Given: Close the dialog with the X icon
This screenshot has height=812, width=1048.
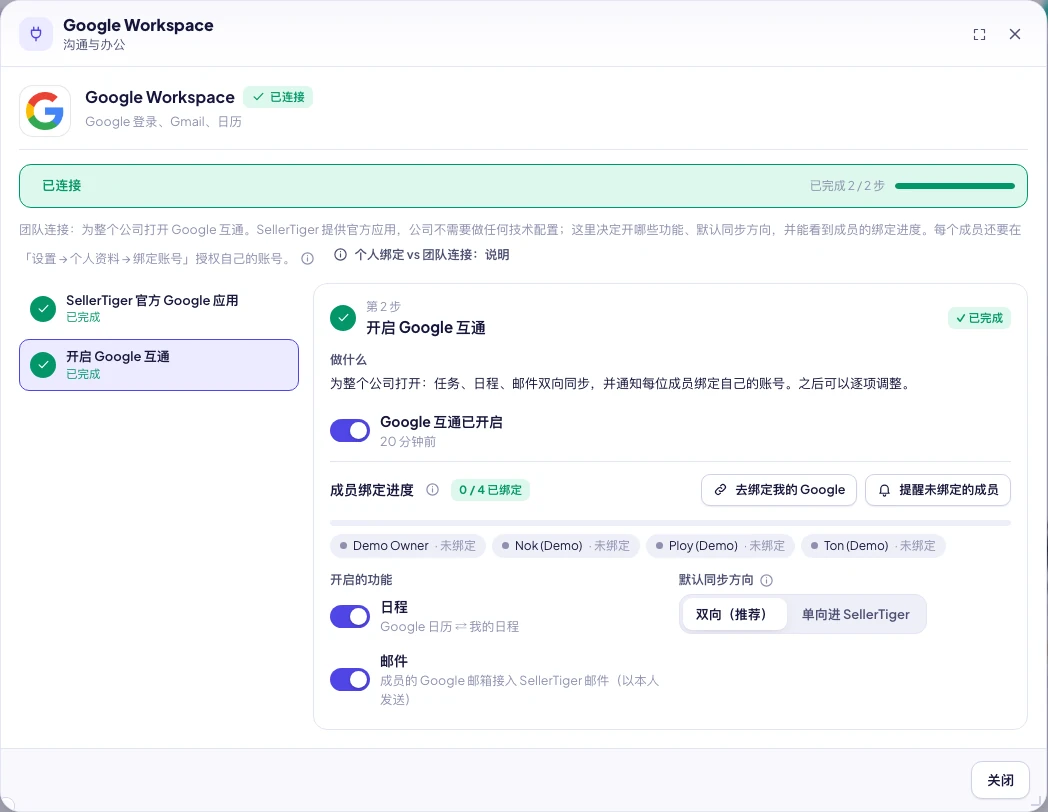Looking at the screenshot, I should [1015, 34].
